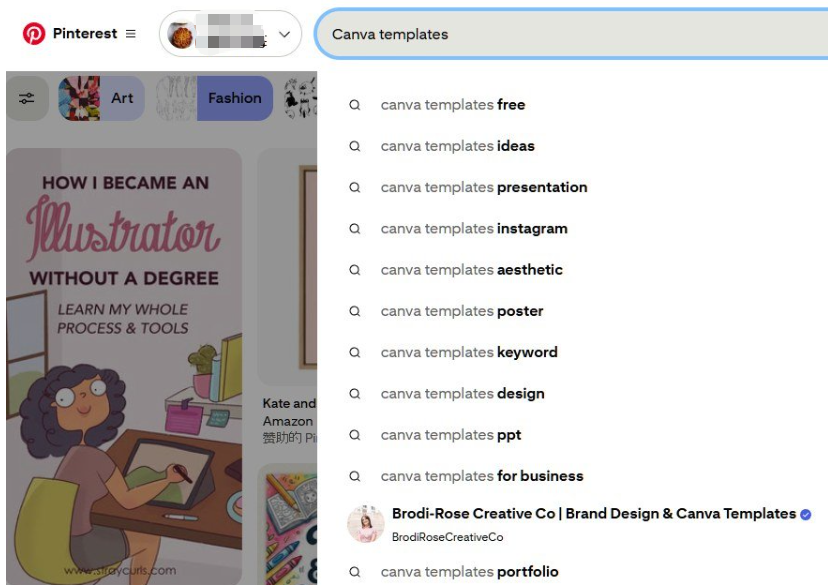Choose suggestion canva templates instagram

click(474, 229)
